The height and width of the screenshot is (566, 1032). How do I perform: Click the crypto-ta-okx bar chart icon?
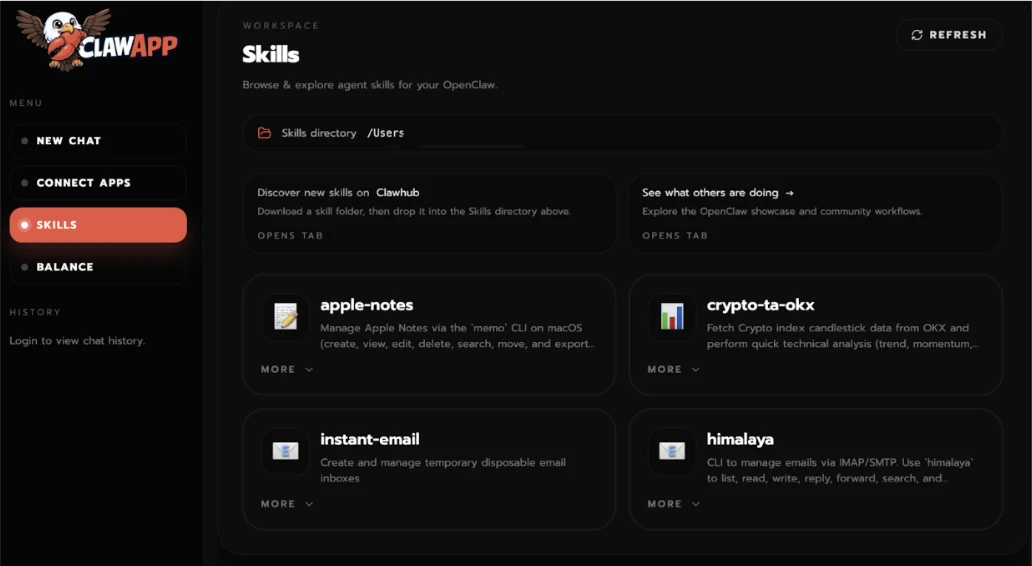coord(672,317)
